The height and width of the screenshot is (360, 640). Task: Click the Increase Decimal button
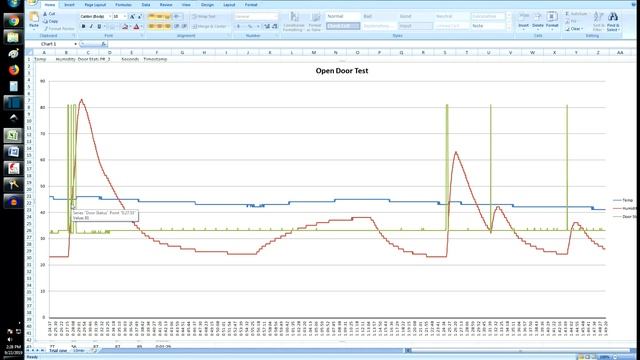tap(267, 27)
